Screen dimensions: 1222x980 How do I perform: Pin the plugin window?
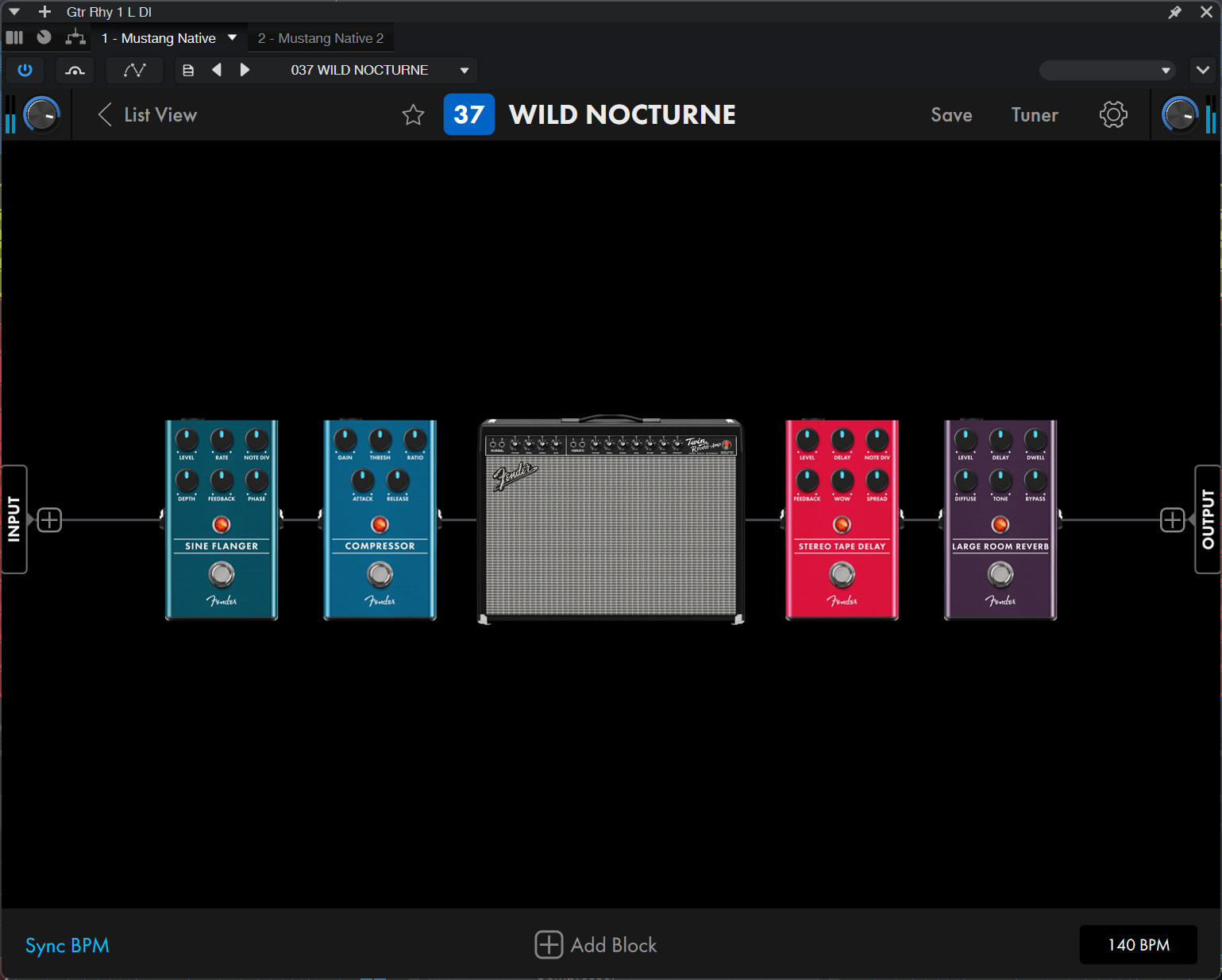(1174, 12)
